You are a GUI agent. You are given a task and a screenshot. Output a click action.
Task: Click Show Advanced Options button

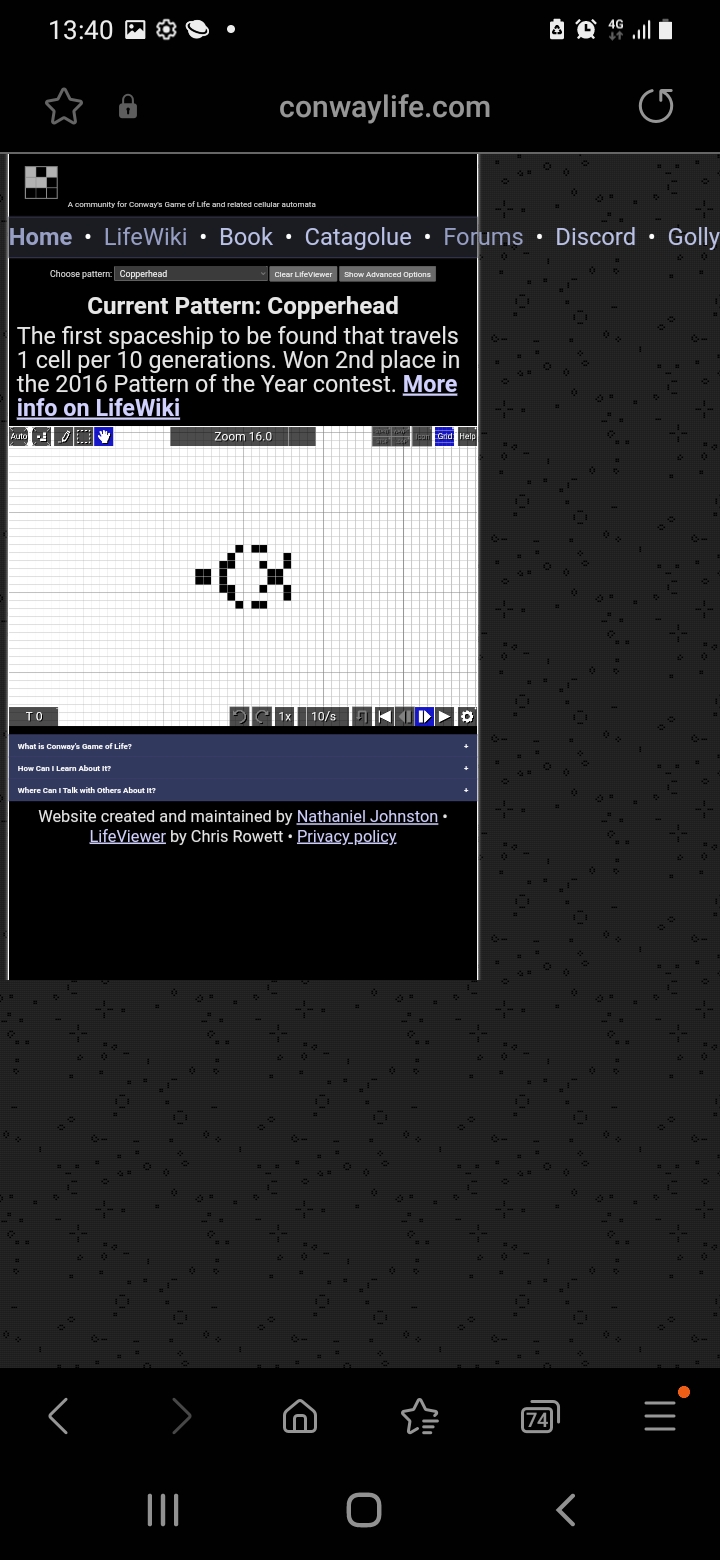[x=388, y=274]
